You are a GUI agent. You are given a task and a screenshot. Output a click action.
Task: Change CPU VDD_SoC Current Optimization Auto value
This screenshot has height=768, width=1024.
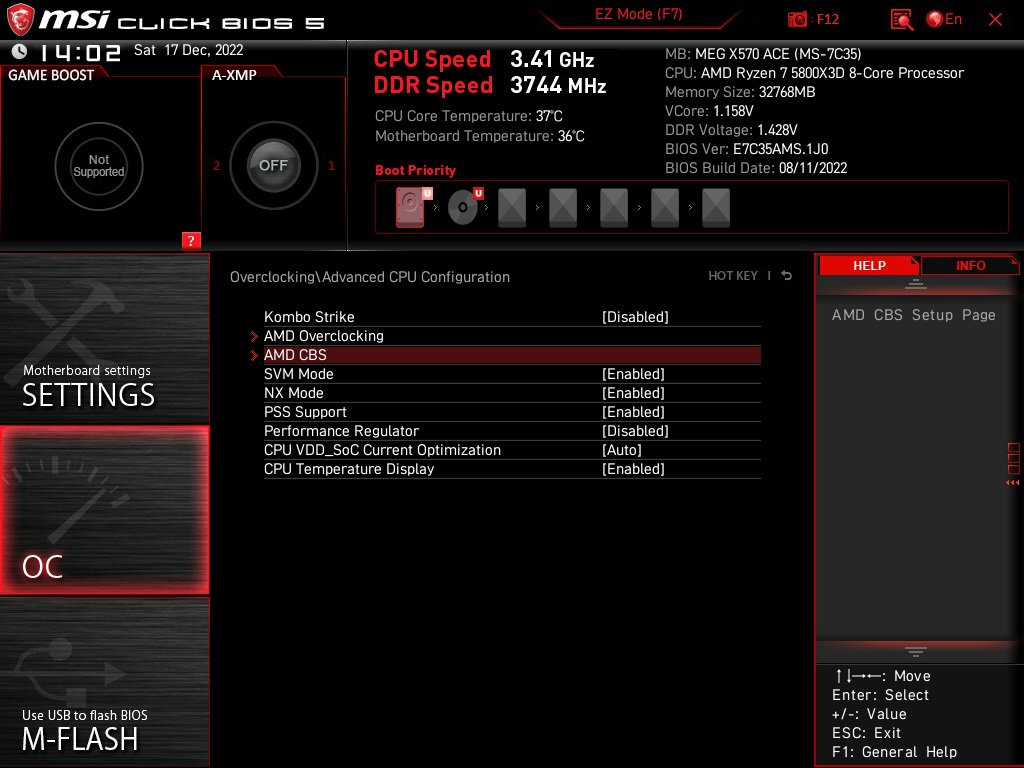tap(622, 449)
